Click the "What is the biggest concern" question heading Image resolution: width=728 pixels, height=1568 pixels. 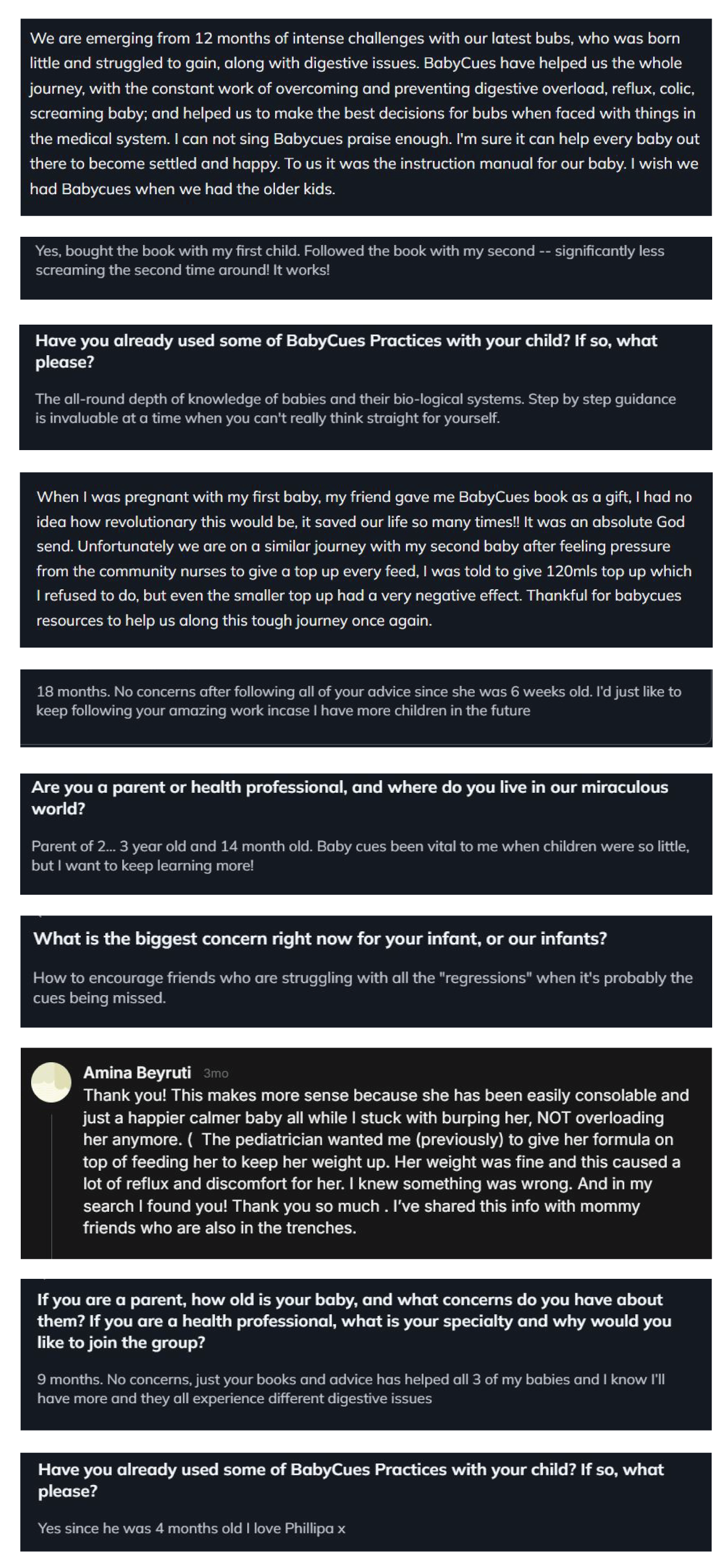click(320, 938)
